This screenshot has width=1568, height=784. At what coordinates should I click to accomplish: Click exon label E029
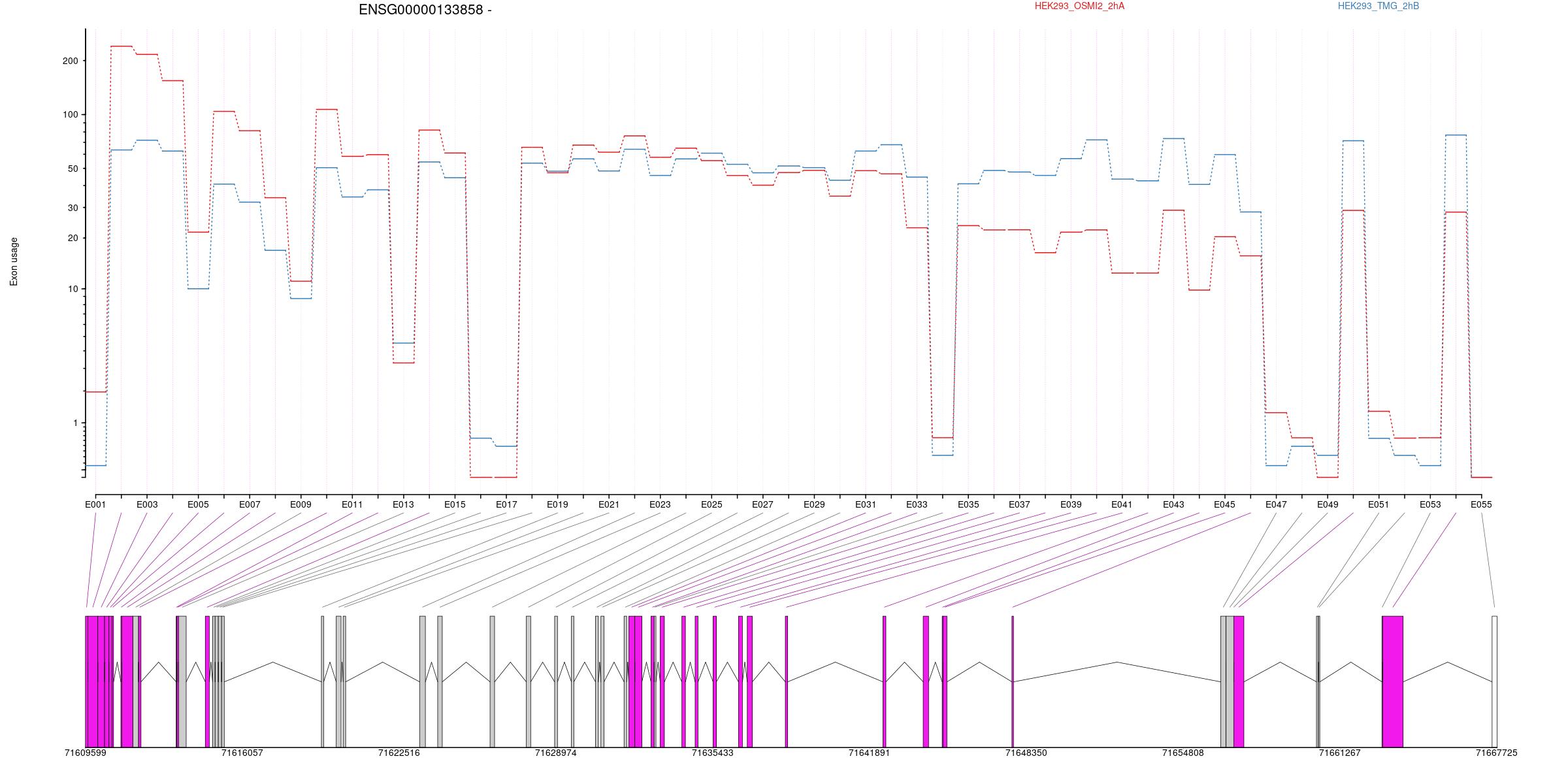[x=814, y=504]
